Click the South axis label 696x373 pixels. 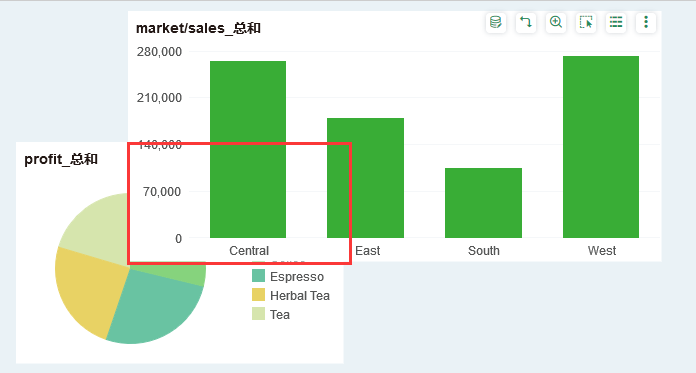point(484,251)
